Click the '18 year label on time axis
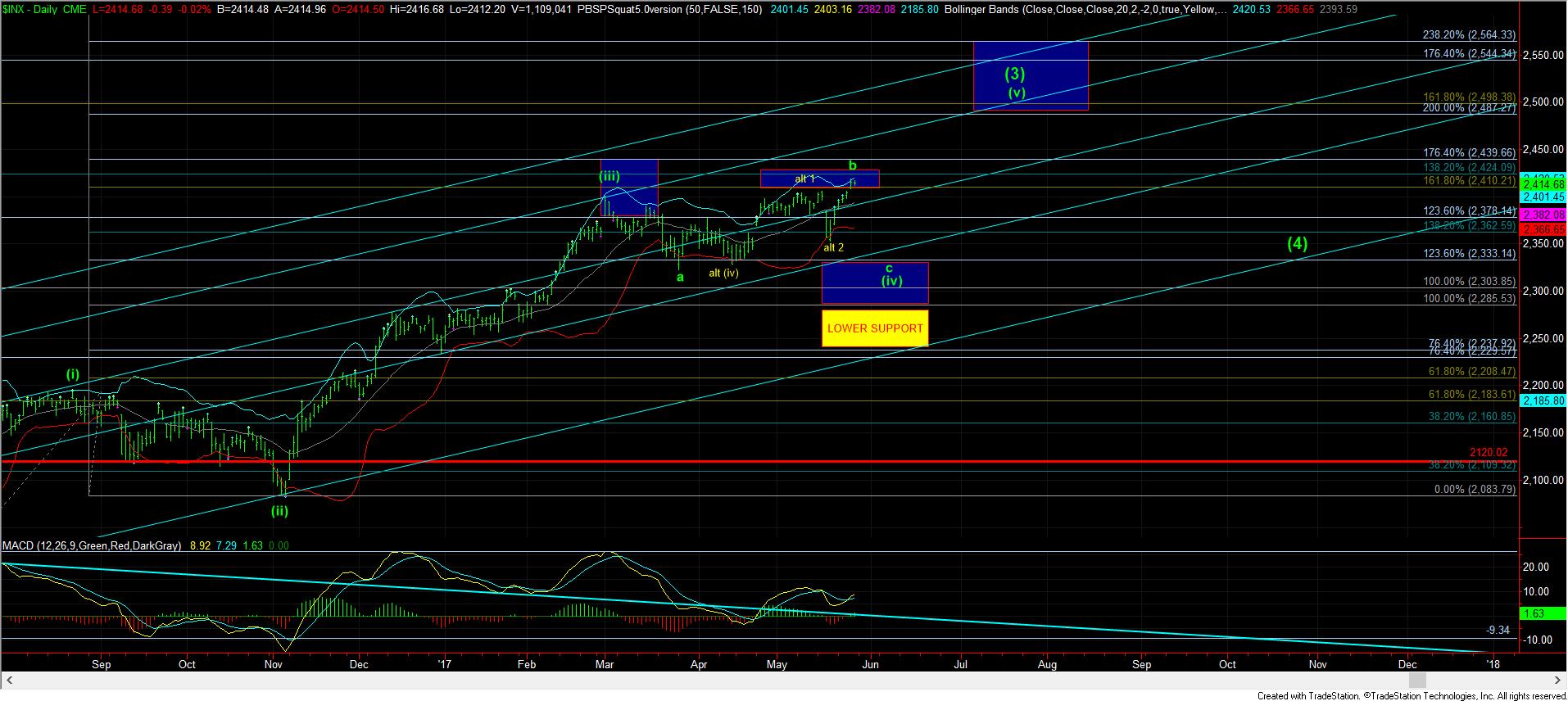This screenshot has height=701, width=1568. (1493, 665)
